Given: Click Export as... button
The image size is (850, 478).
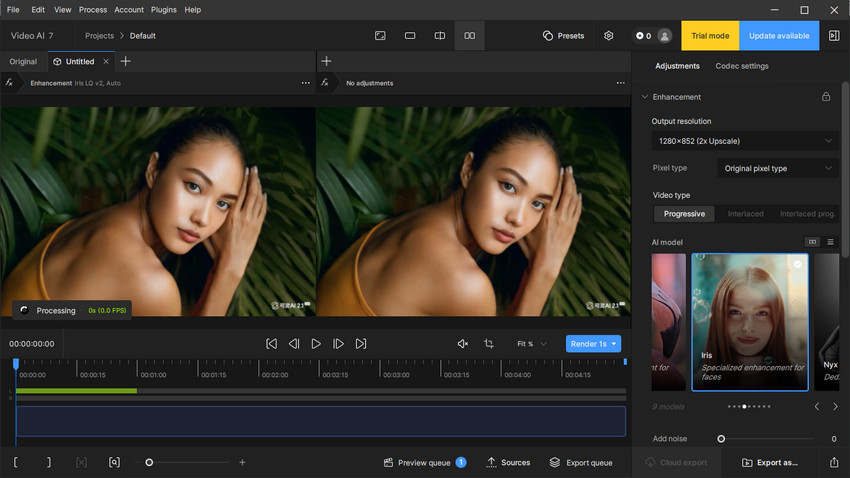Looking at the screenshot, I should (x=770, y=462).
